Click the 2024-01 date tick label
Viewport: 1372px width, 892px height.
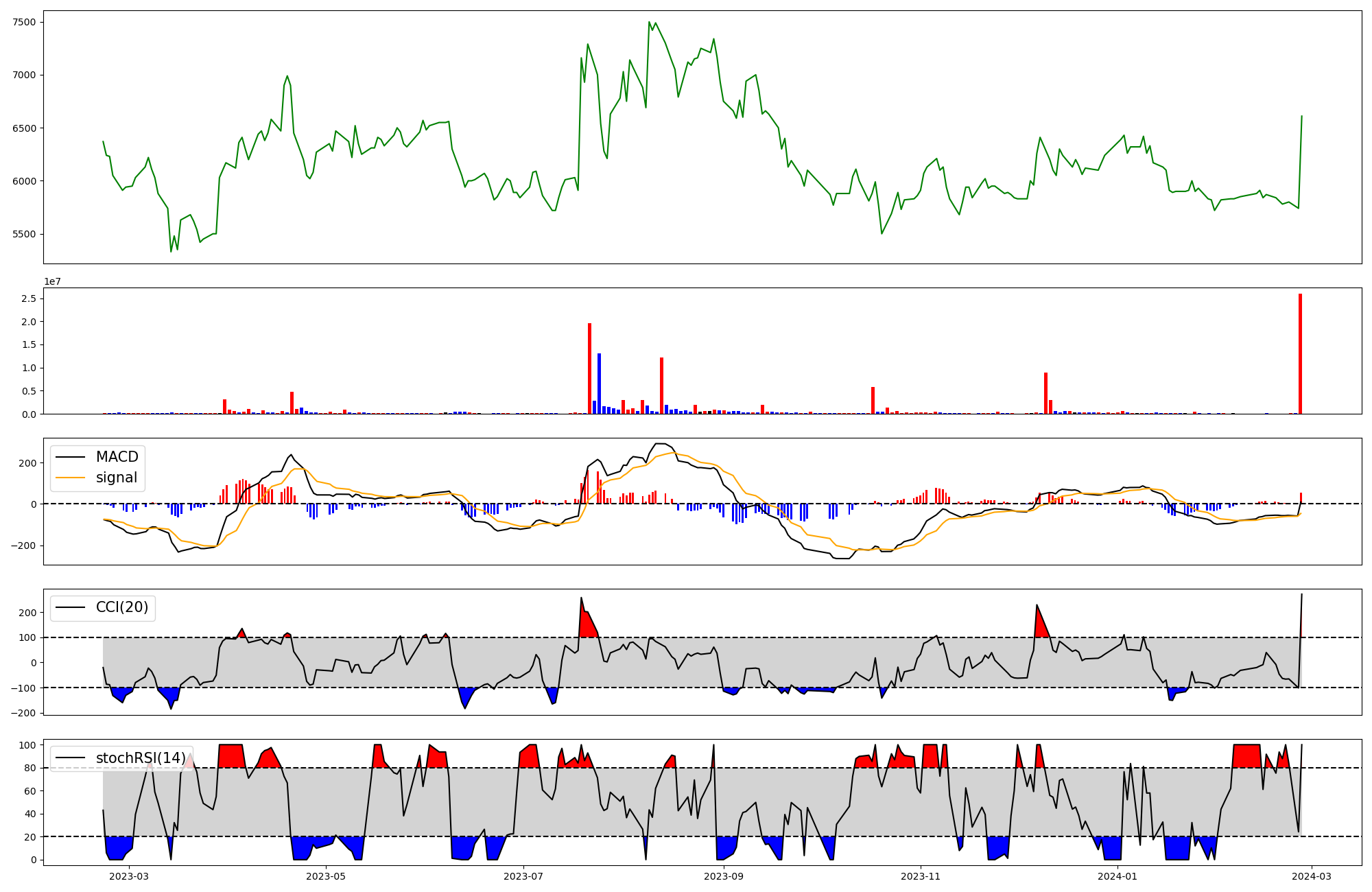pyautogui.click(x=1118, y=876)
